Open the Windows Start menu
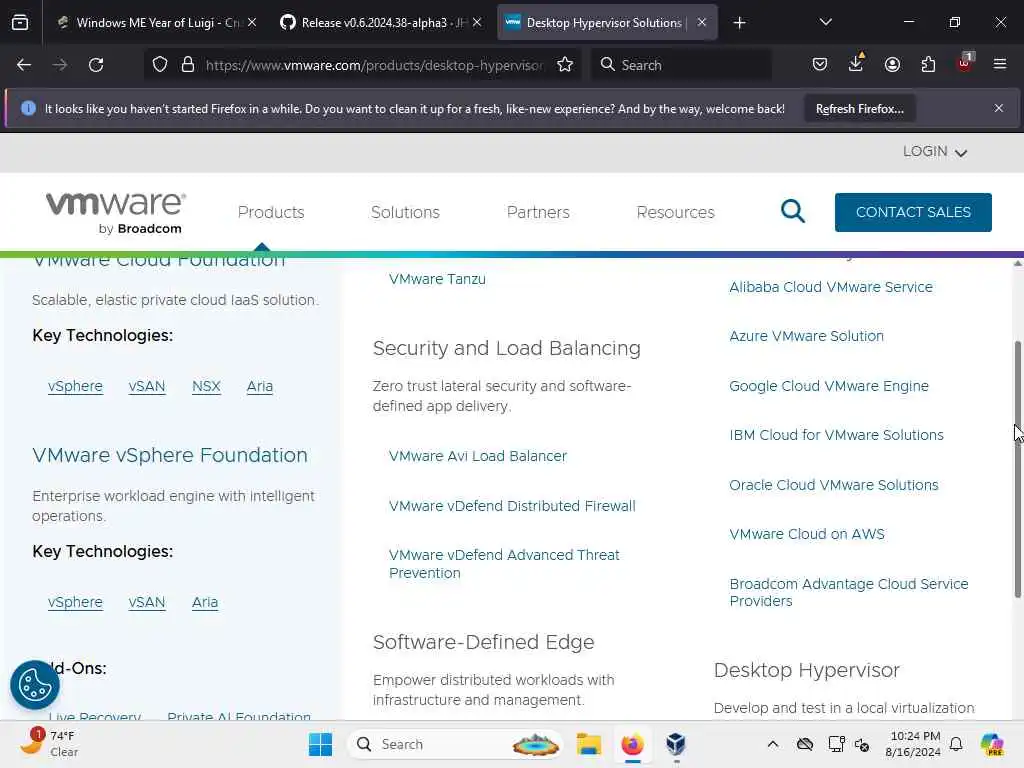 click(320, 744)
